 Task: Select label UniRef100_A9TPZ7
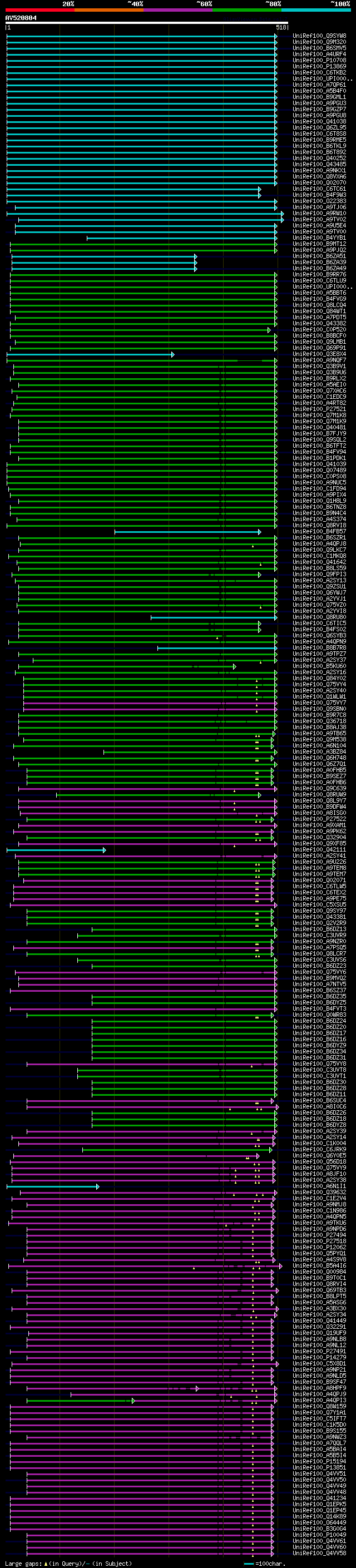(x=319, y=654)
